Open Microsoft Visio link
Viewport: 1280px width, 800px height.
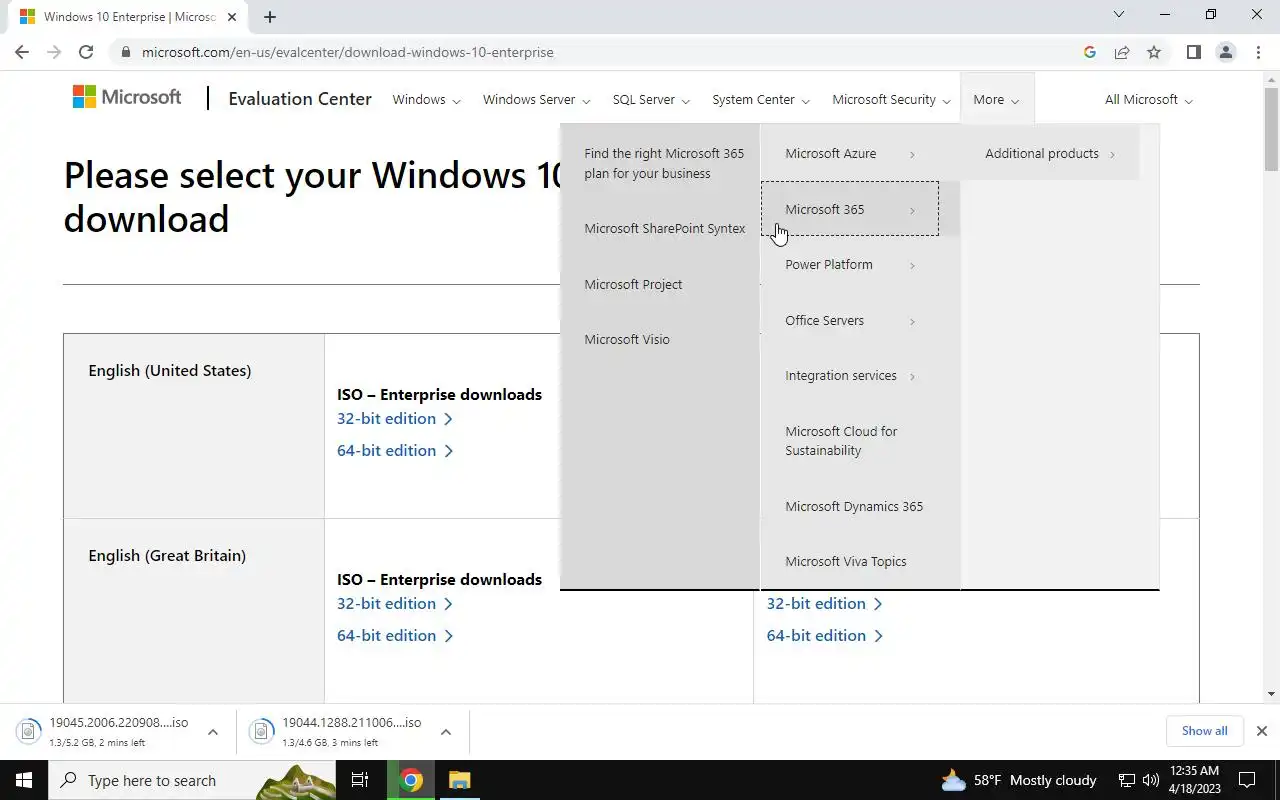[627, 339]
